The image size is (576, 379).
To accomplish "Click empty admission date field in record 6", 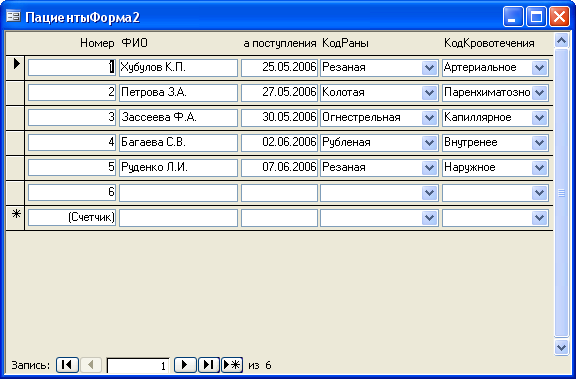I will (x=279, y=193).
